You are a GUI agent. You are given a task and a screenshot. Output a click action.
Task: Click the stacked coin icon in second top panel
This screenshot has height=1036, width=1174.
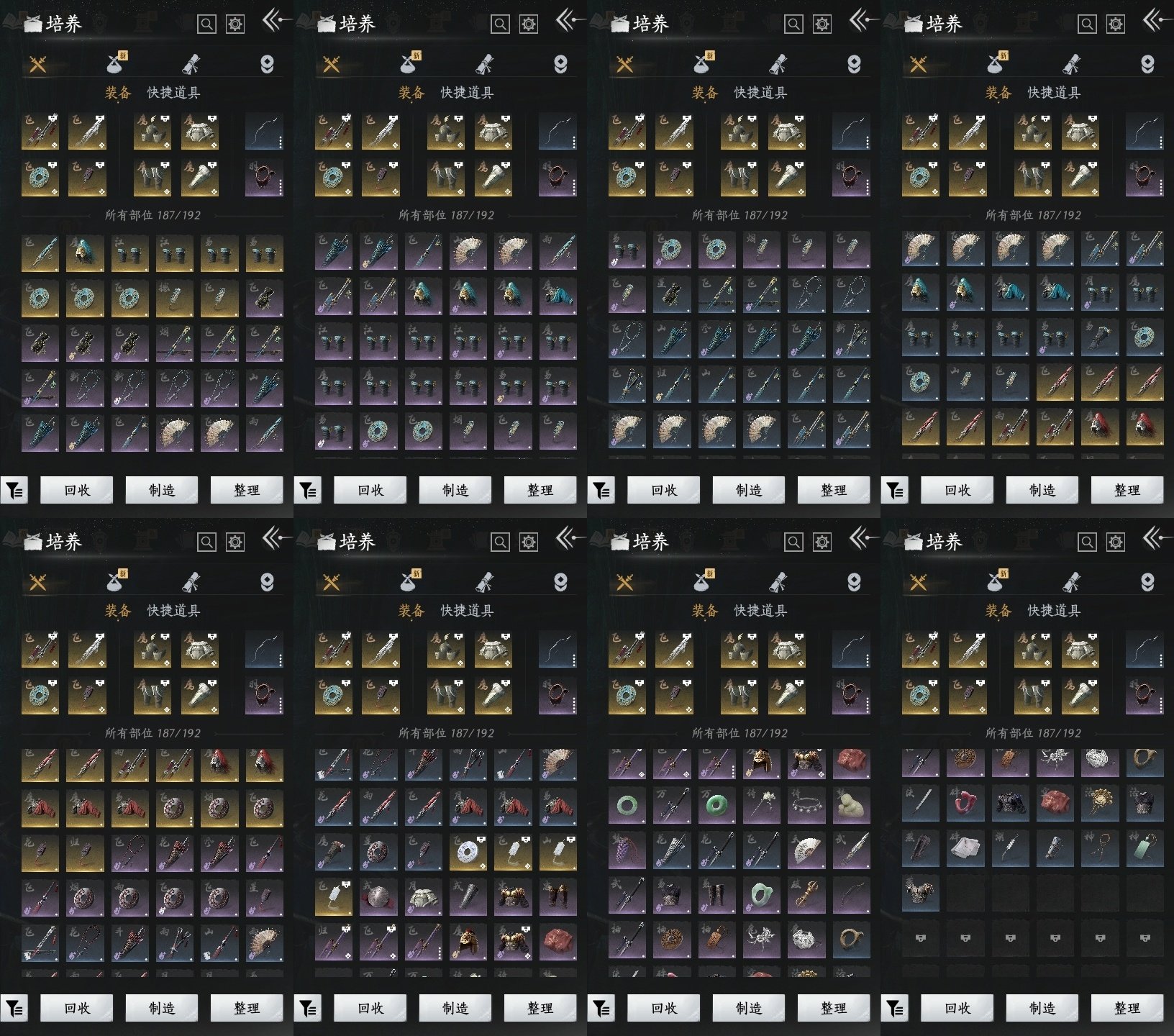[560, 65]
